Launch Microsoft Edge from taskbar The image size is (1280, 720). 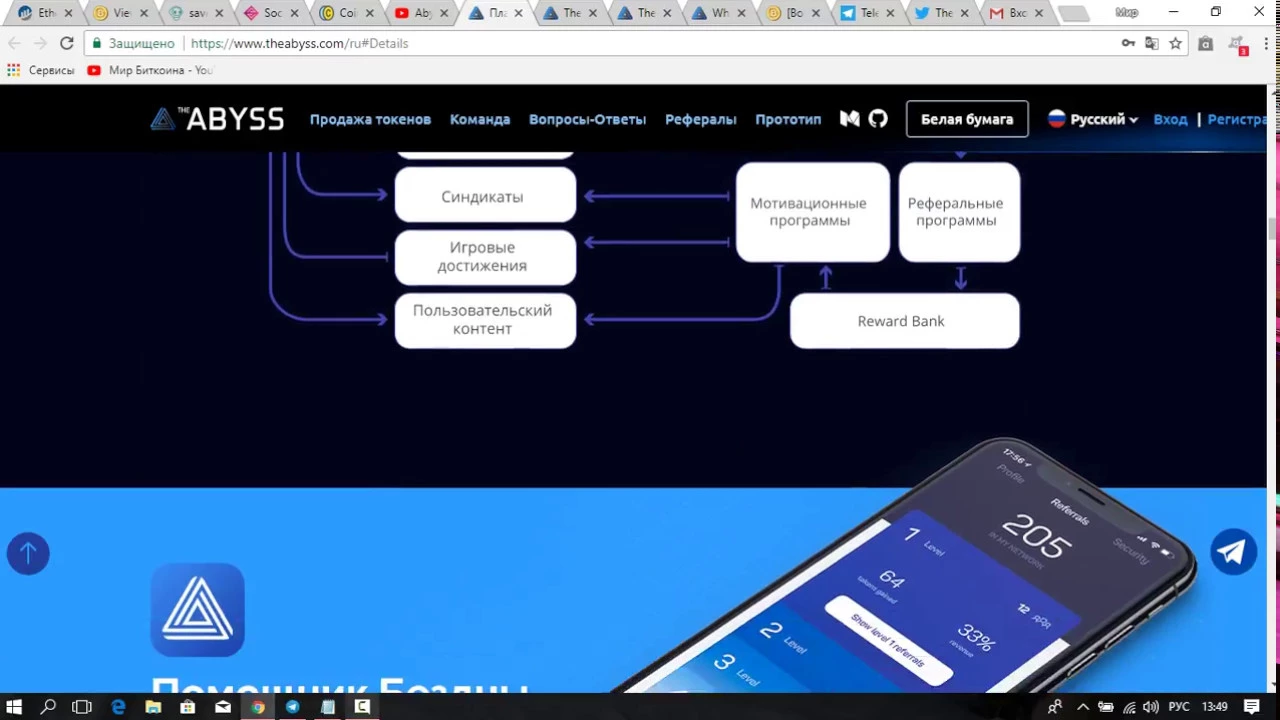tap(118, 707)
